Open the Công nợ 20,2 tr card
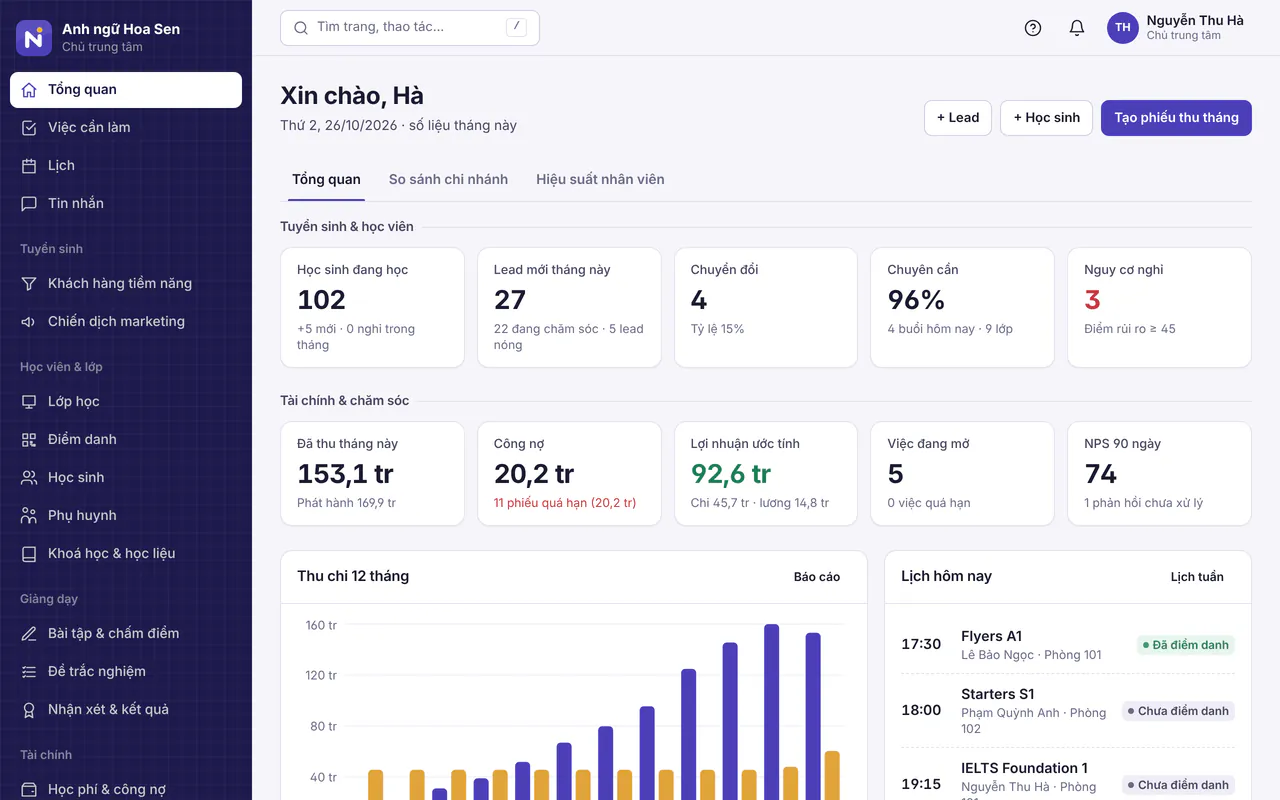Screen dimensions: 1280x800 coord(569,474)
